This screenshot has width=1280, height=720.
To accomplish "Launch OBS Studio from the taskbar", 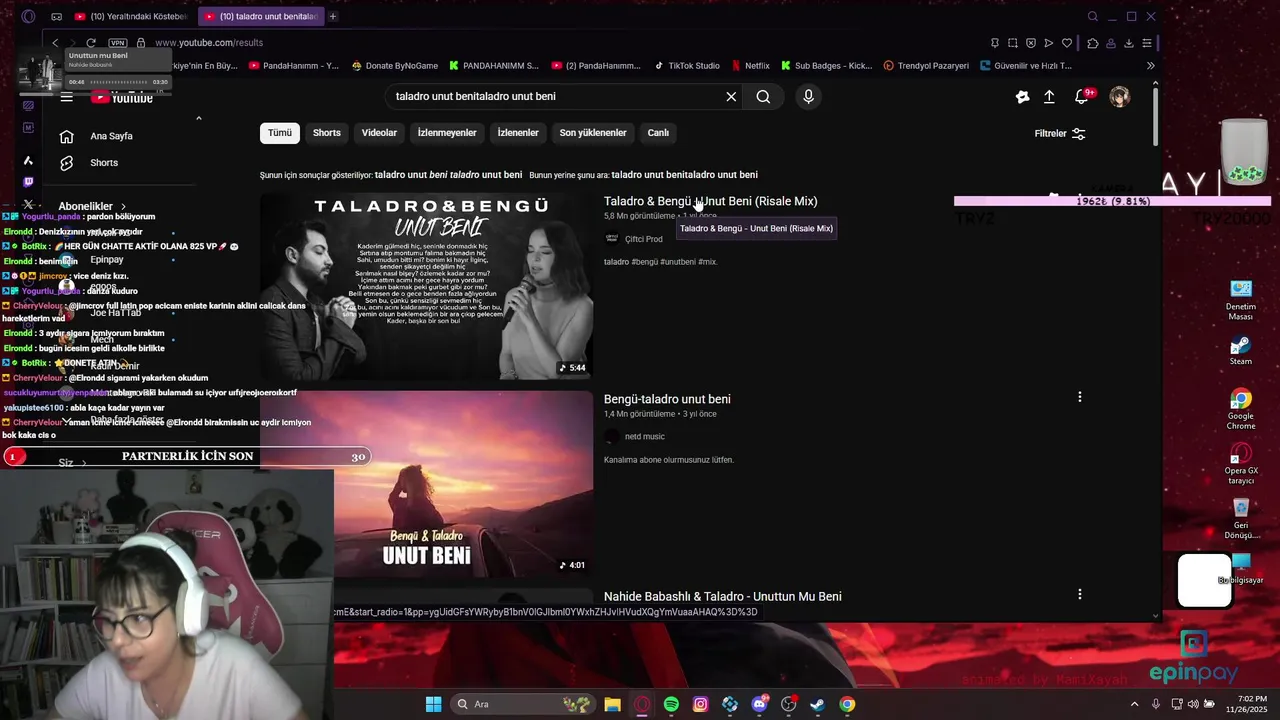I will pos(789,704).
